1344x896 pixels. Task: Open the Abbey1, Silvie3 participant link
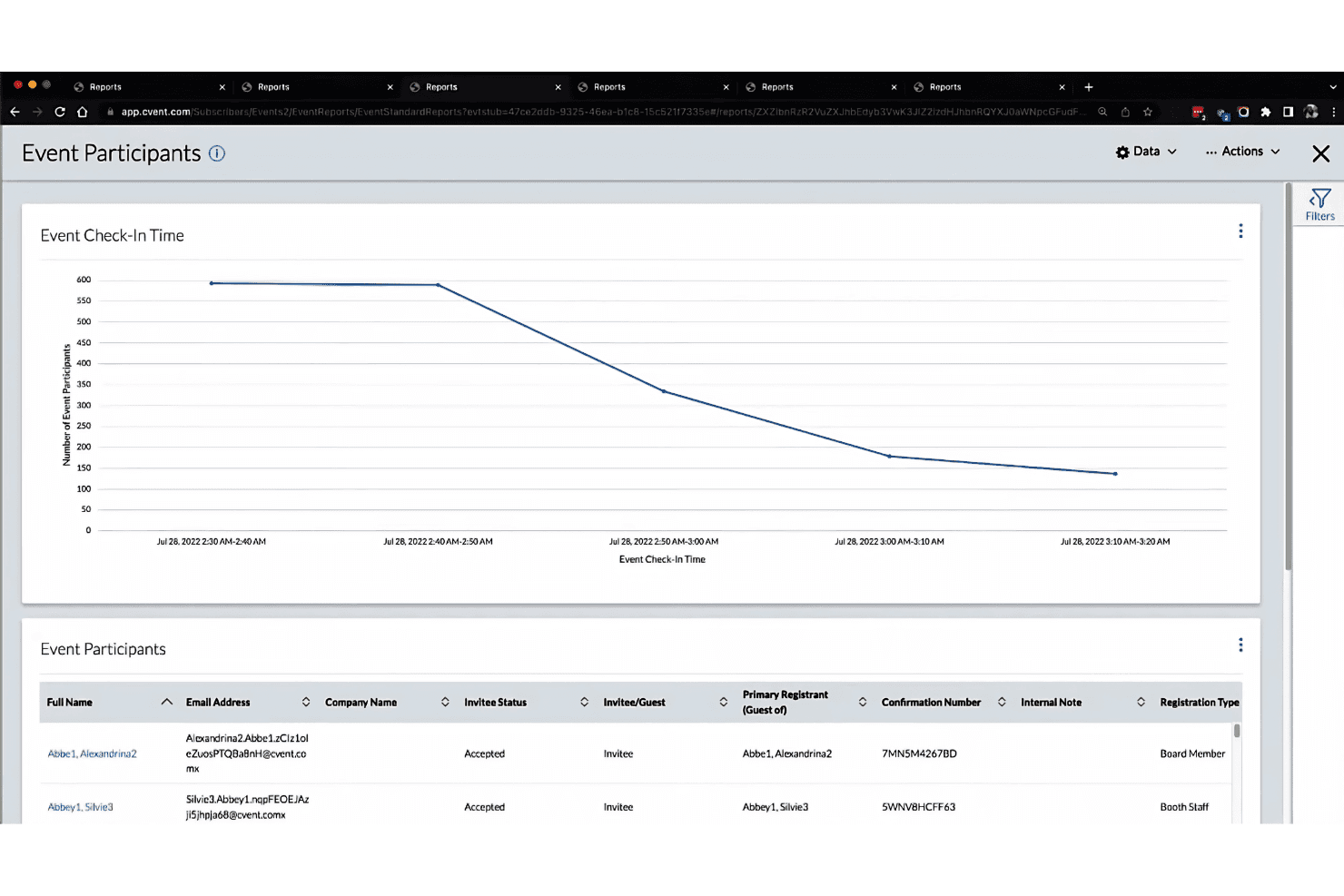coord(80,807)
